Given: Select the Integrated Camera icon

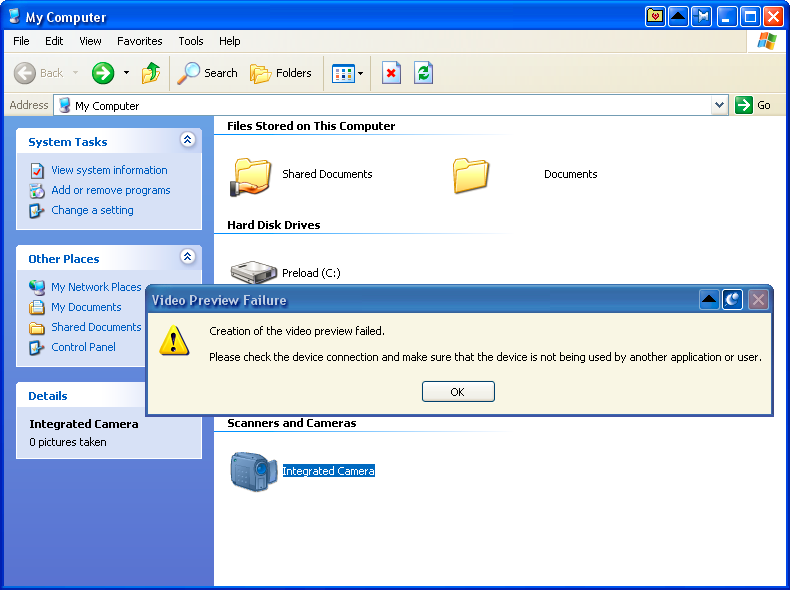Looking at the screenshot, I should point(253,471).
